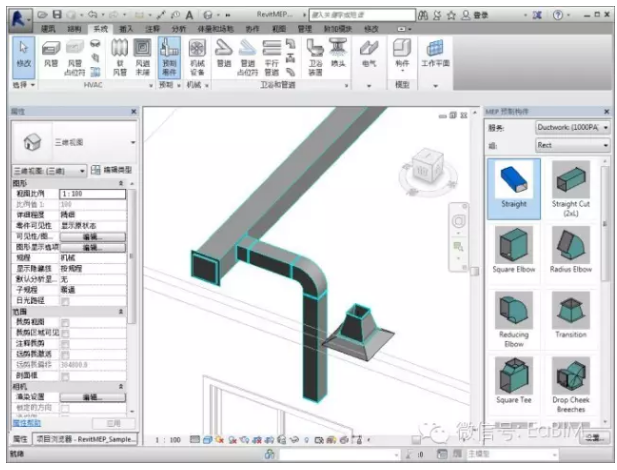Image resolution: width=617 pixels, height=470 pixels.
Task: Click the steering wheel navigation icon
Action: click(x=458, y=221)
